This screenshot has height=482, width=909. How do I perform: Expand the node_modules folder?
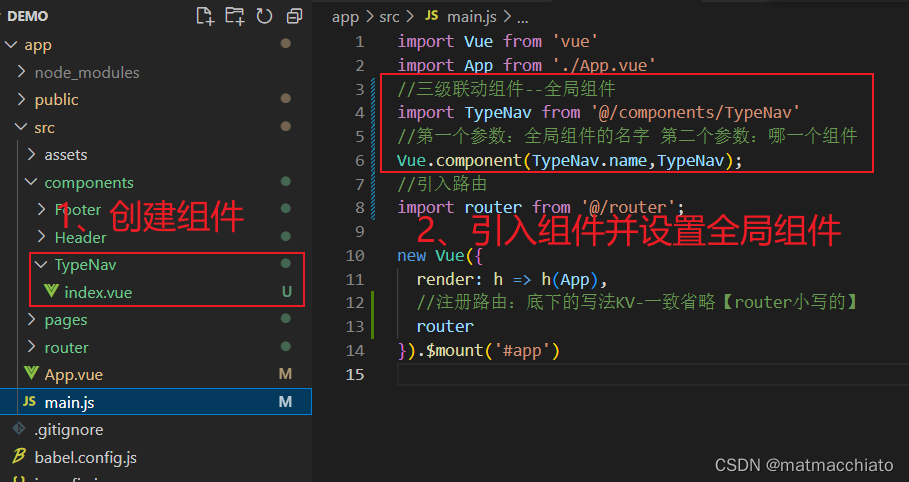click(x=21, y=71)
